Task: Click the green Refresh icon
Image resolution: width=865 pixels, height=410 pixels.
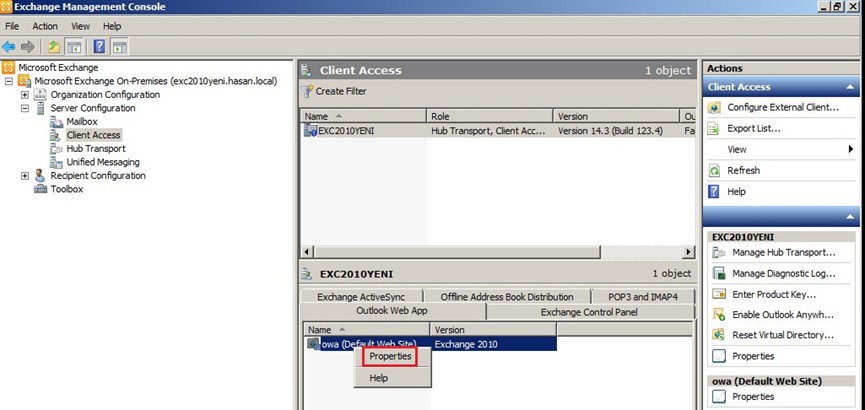Action: 714,171
